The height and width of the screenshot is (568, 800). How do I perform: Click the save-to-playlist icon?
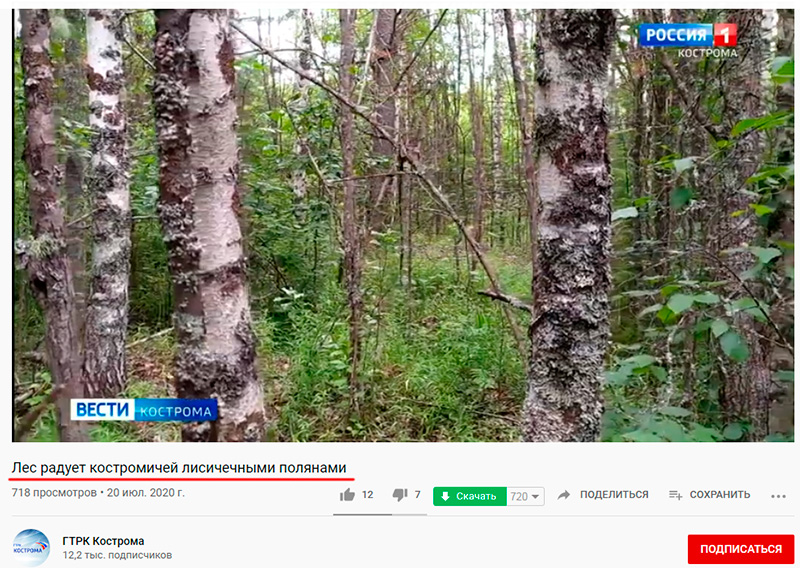pyautogui.click(x=676, y=495)
